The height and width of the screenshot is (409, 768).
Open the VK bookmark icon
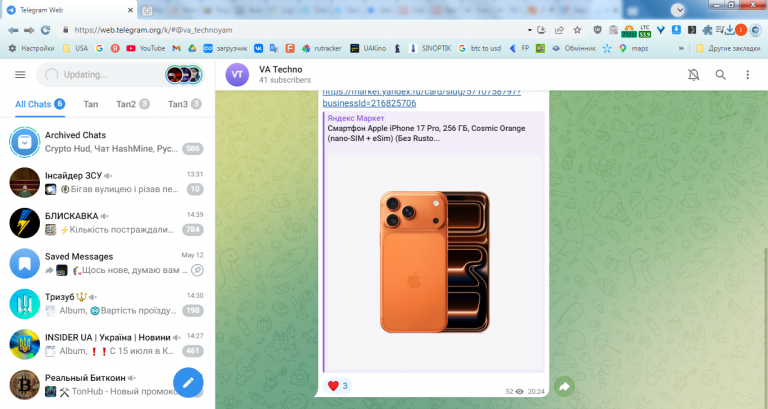pos(258,48)
